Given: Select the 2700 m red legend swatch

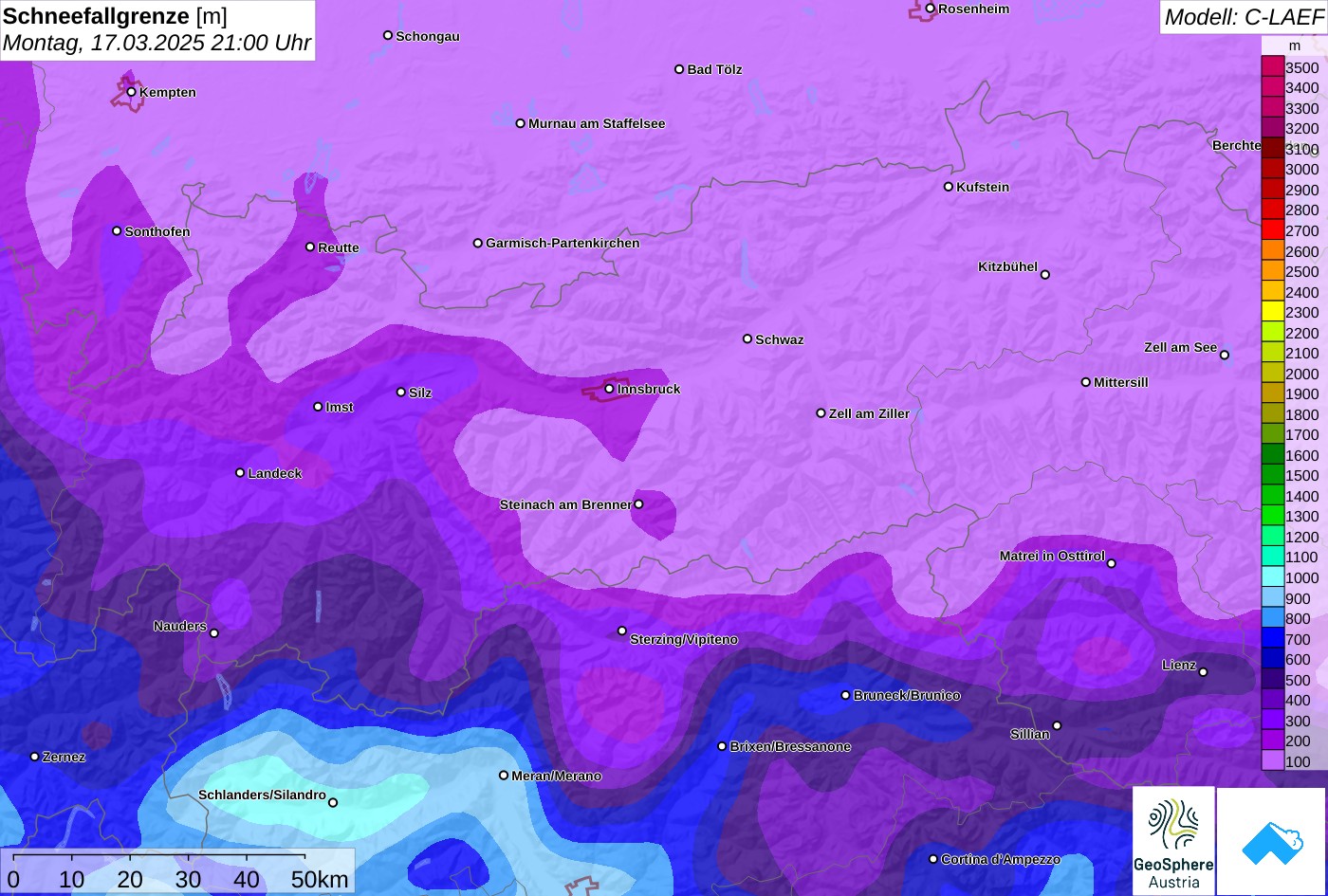Looking at the screenshot, I should pyautogui.click(x=1272, y=230).
